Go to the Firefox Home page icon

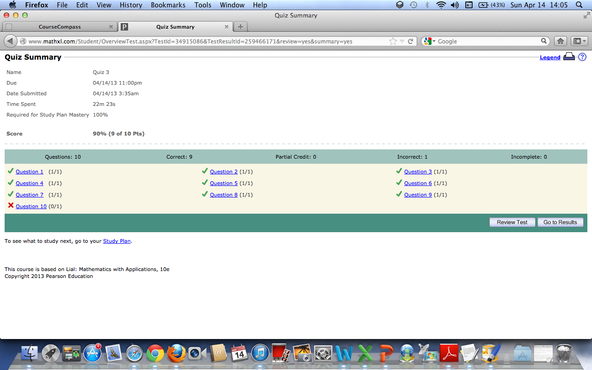(561, 41)
